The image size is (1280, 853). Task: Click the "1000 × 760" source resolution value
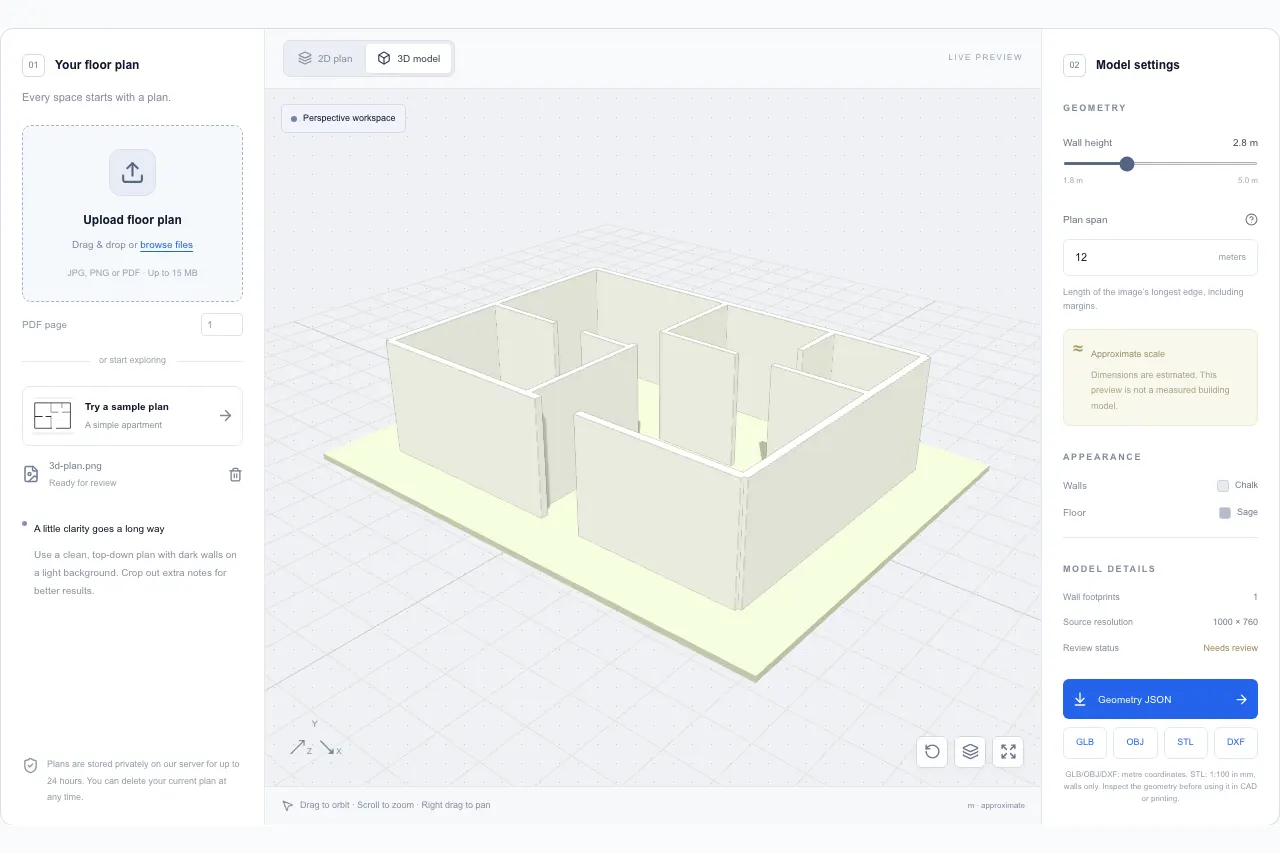point(1235,622)
